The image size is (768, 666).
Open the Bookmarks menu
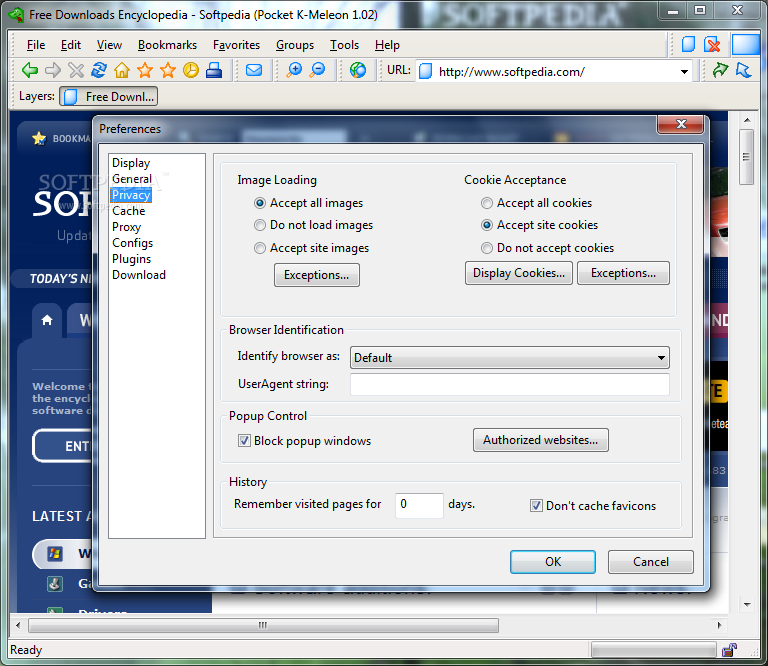pos(168,45)
